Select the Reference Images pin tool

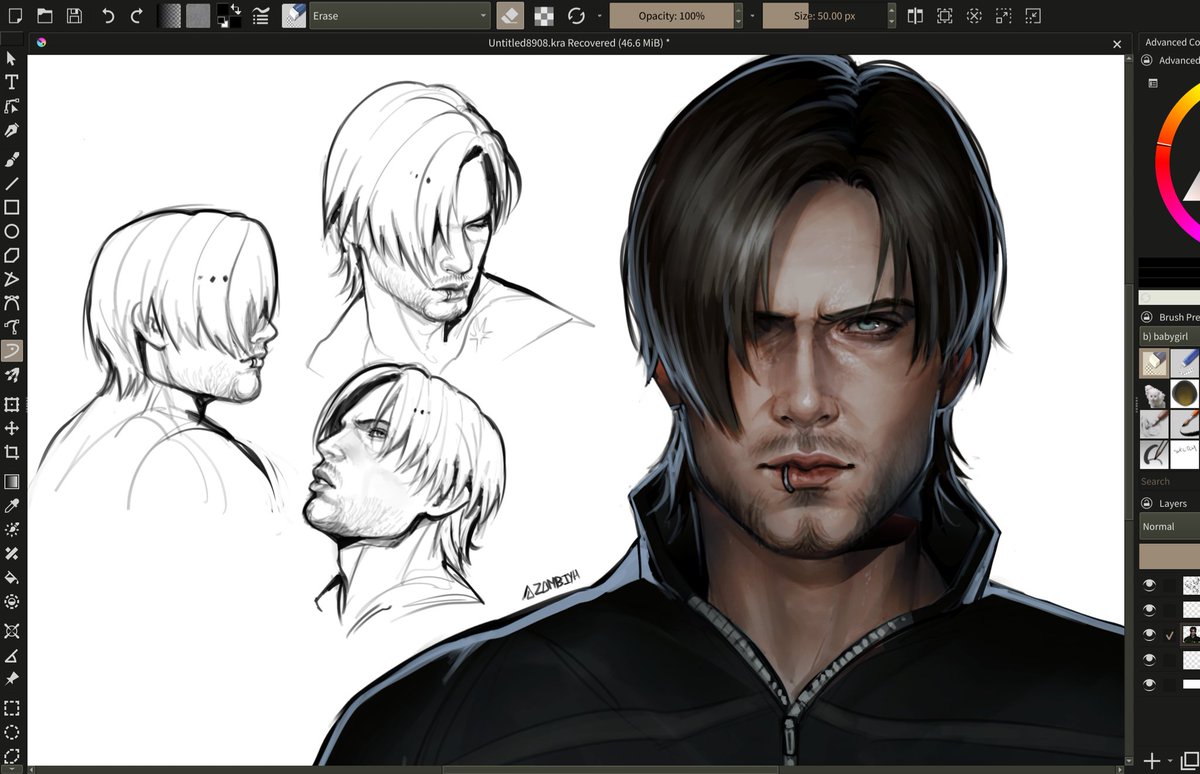pos(12,679)
